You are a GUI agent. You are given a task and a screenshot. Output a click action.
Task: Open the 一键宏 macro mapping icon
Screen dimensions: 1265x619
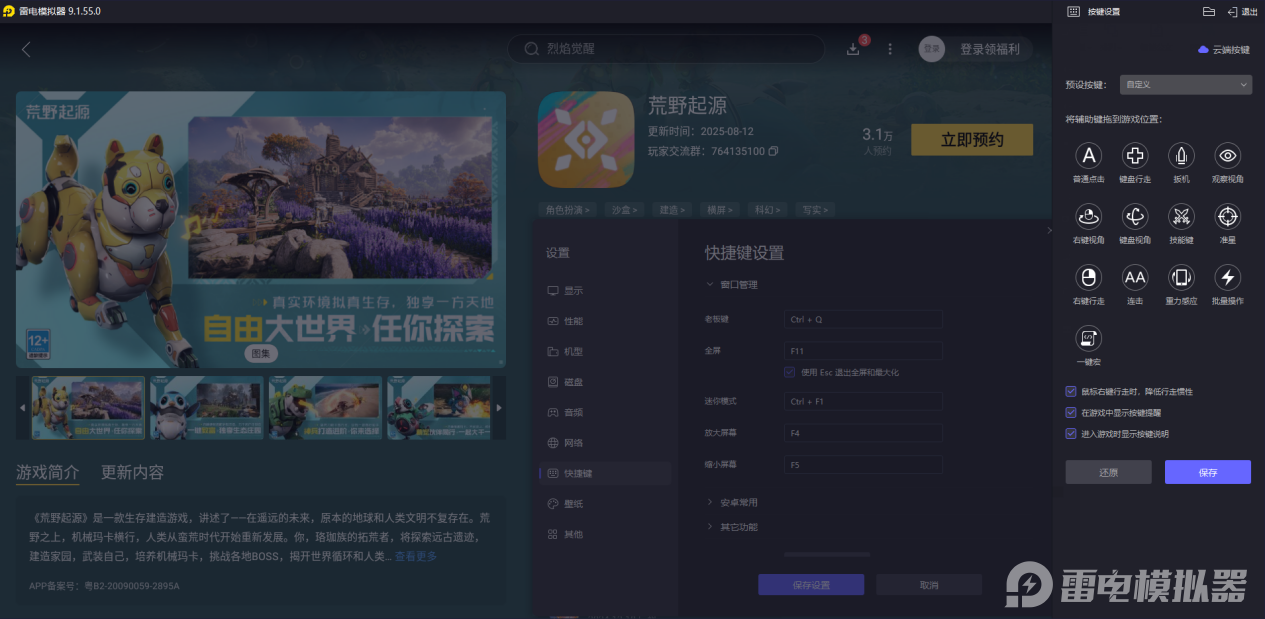[1088, 338]
